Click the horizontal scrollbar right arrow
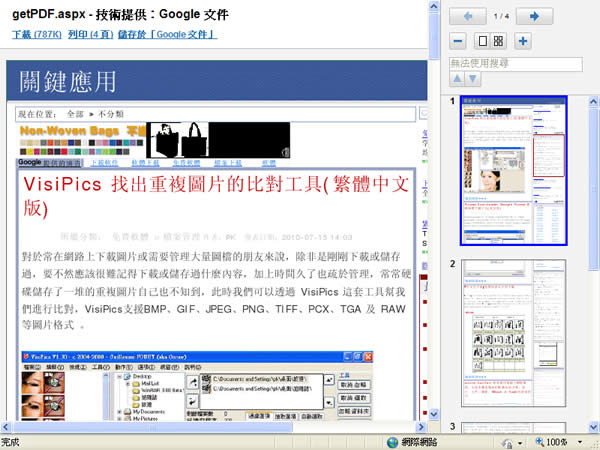Viewport: 600px width, 450px height. pos(421,427)
